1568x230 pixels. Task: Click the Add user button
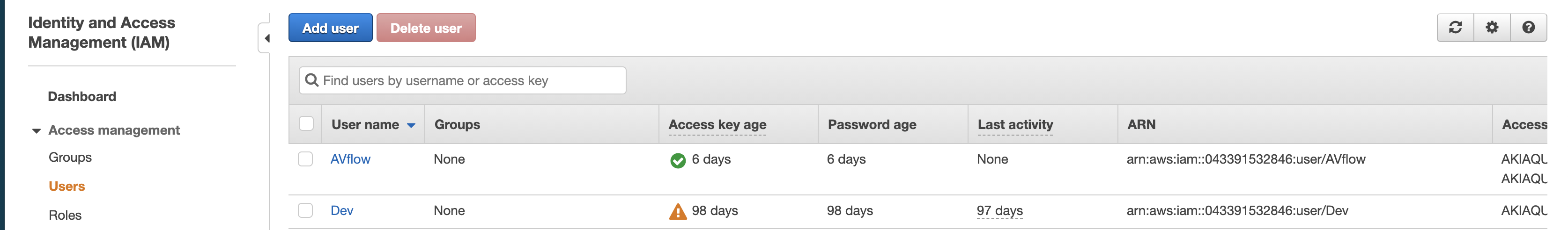[x=330, y=28]
